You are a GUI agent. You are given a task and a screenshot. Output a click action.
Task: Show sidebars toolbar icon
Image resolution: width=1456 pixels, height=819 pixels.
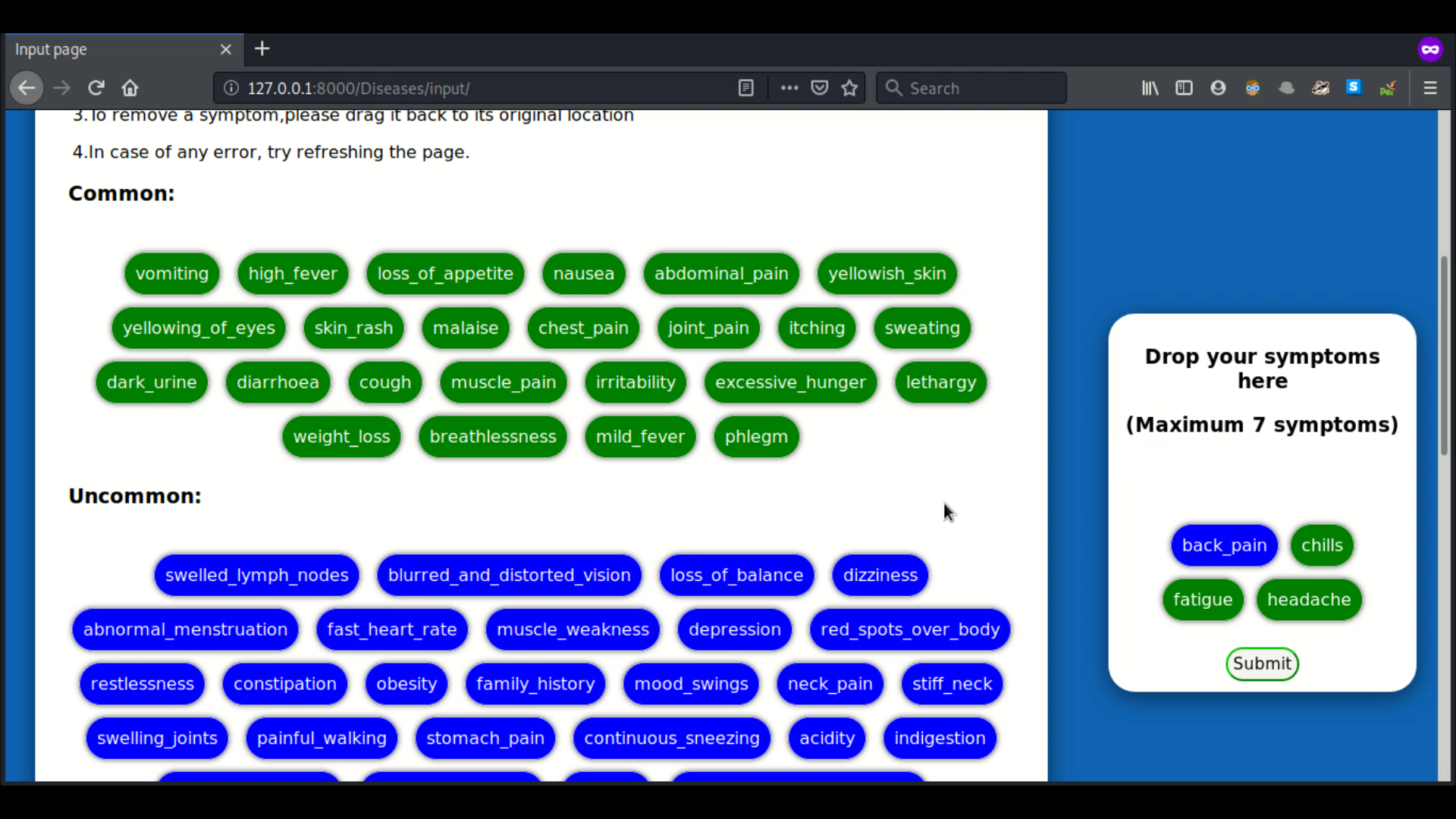(x=1184, y=88)
